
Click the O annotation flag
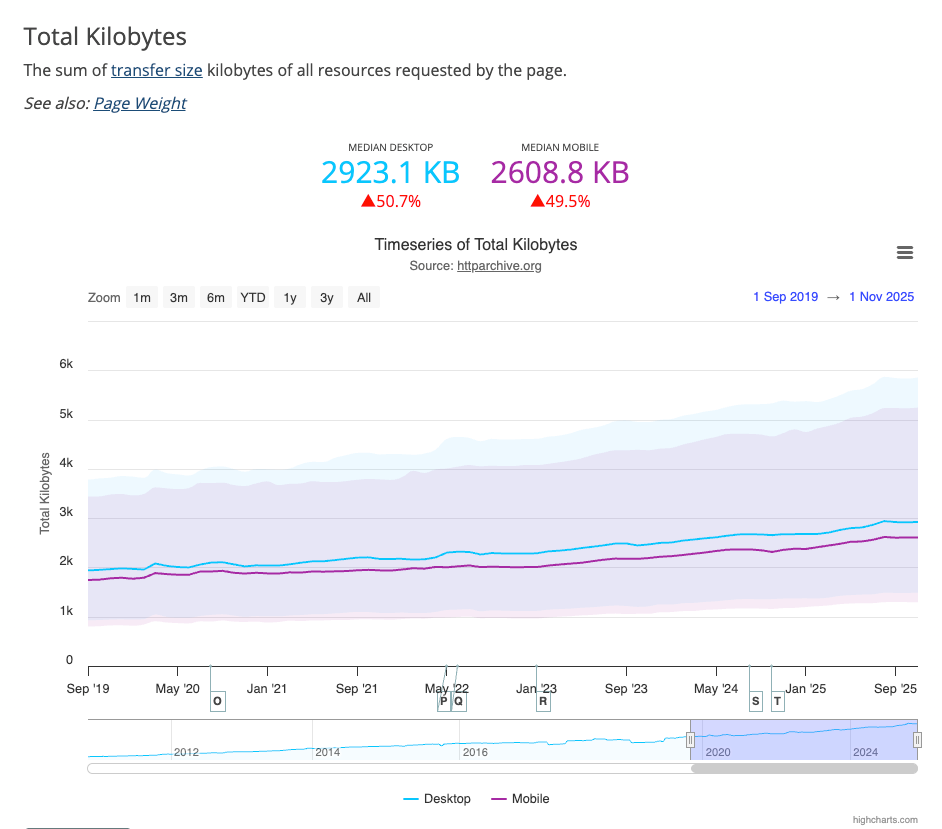[217, 701]
